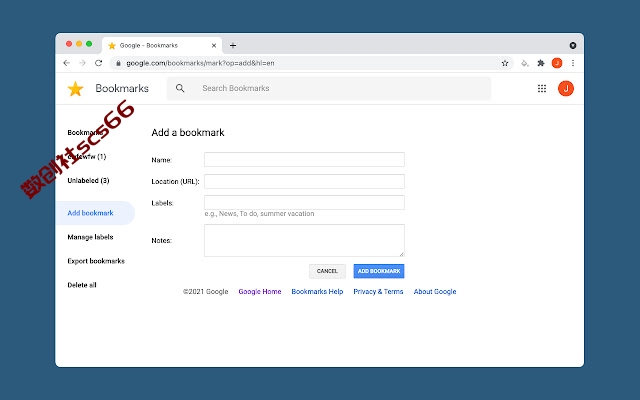
Task: Click into the Notes text area
Action: [304, 240]
